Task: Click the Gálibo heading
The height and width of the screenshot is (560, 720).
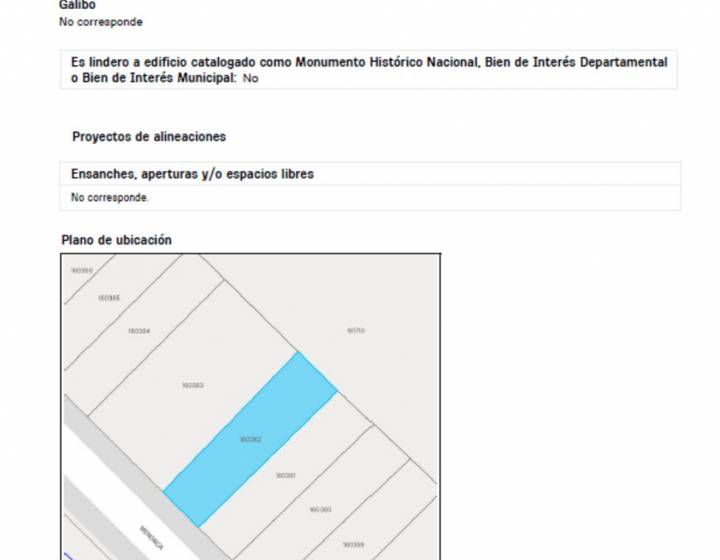Action: click(x=77, y=5)
